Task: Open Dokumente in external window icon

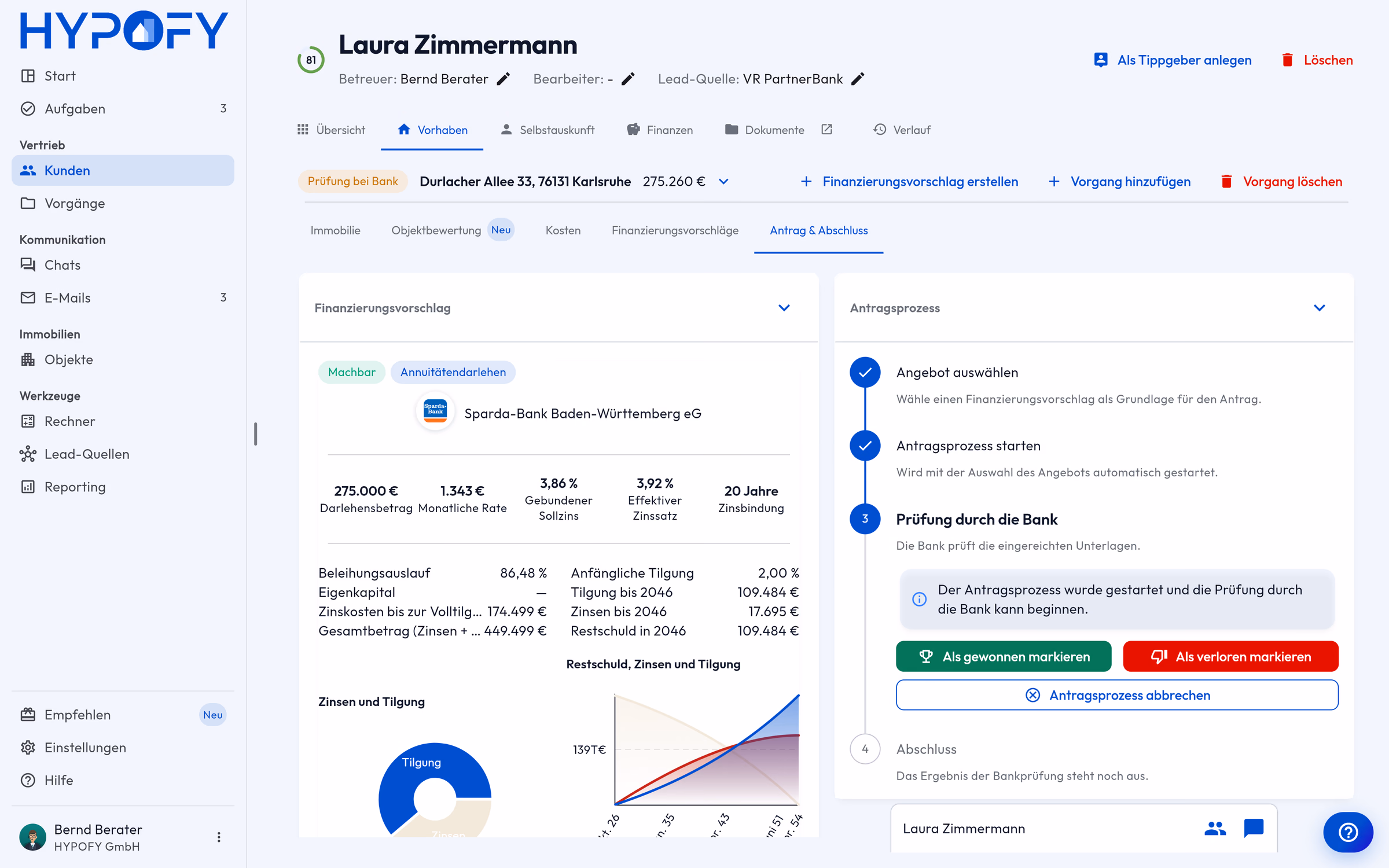Action: (826, 130)
